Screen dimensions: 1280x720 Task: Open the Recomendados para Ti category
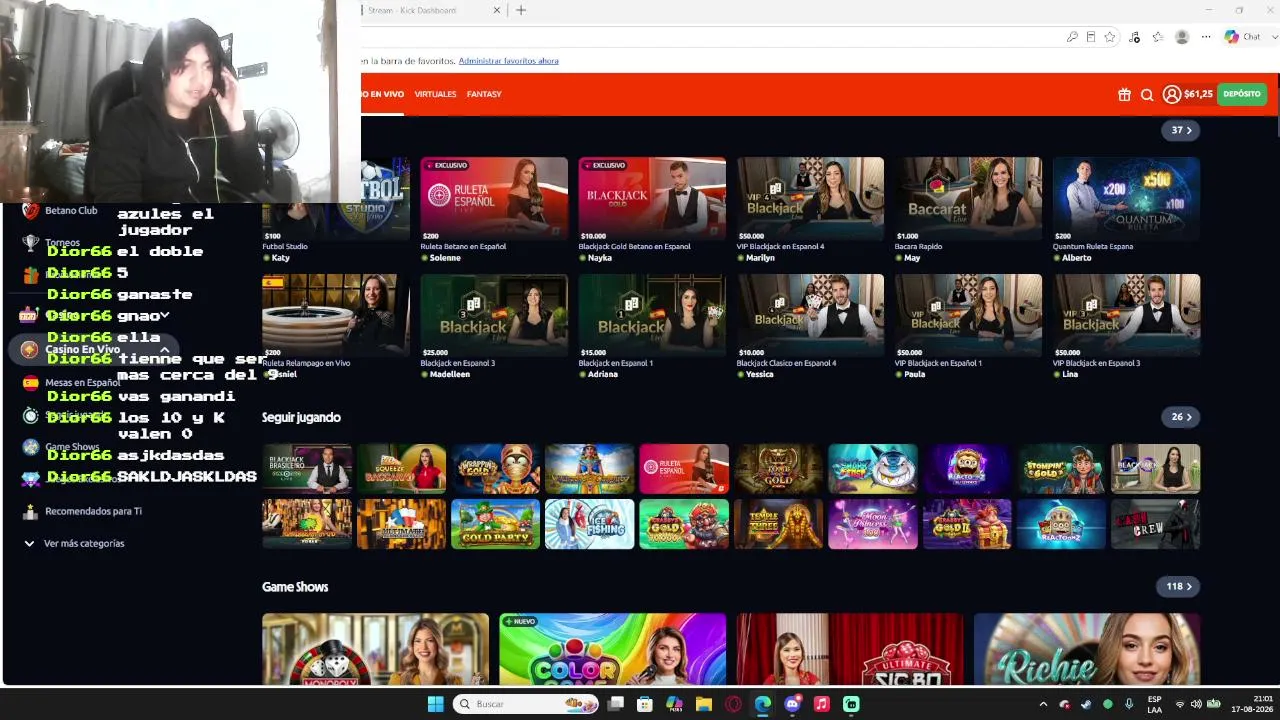tap(93, 511)
